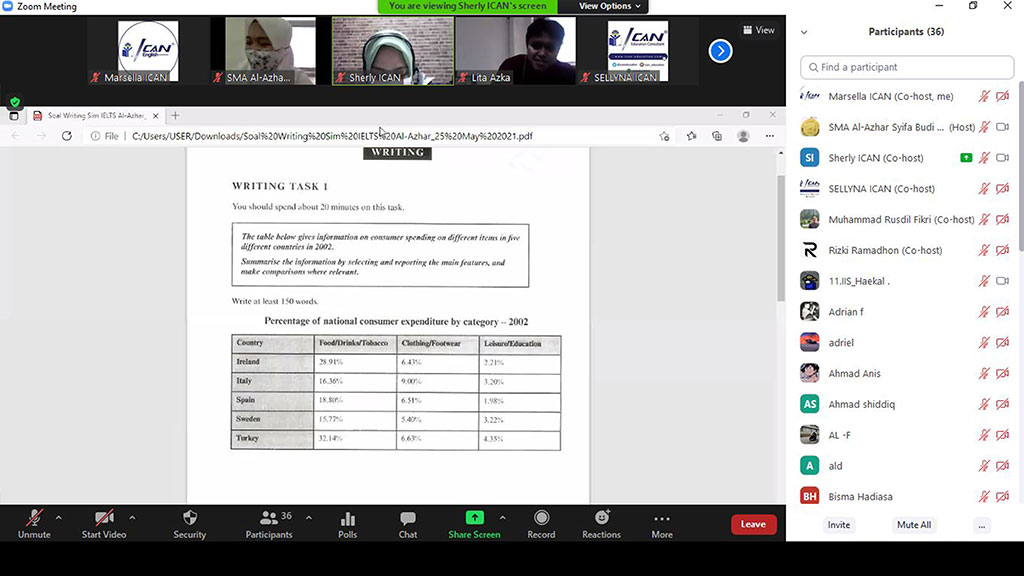Viewport: 1024px width, 576px height.
Task: Toggle microphone for Marsella ICAN in participants list
Action: [984, 97]
